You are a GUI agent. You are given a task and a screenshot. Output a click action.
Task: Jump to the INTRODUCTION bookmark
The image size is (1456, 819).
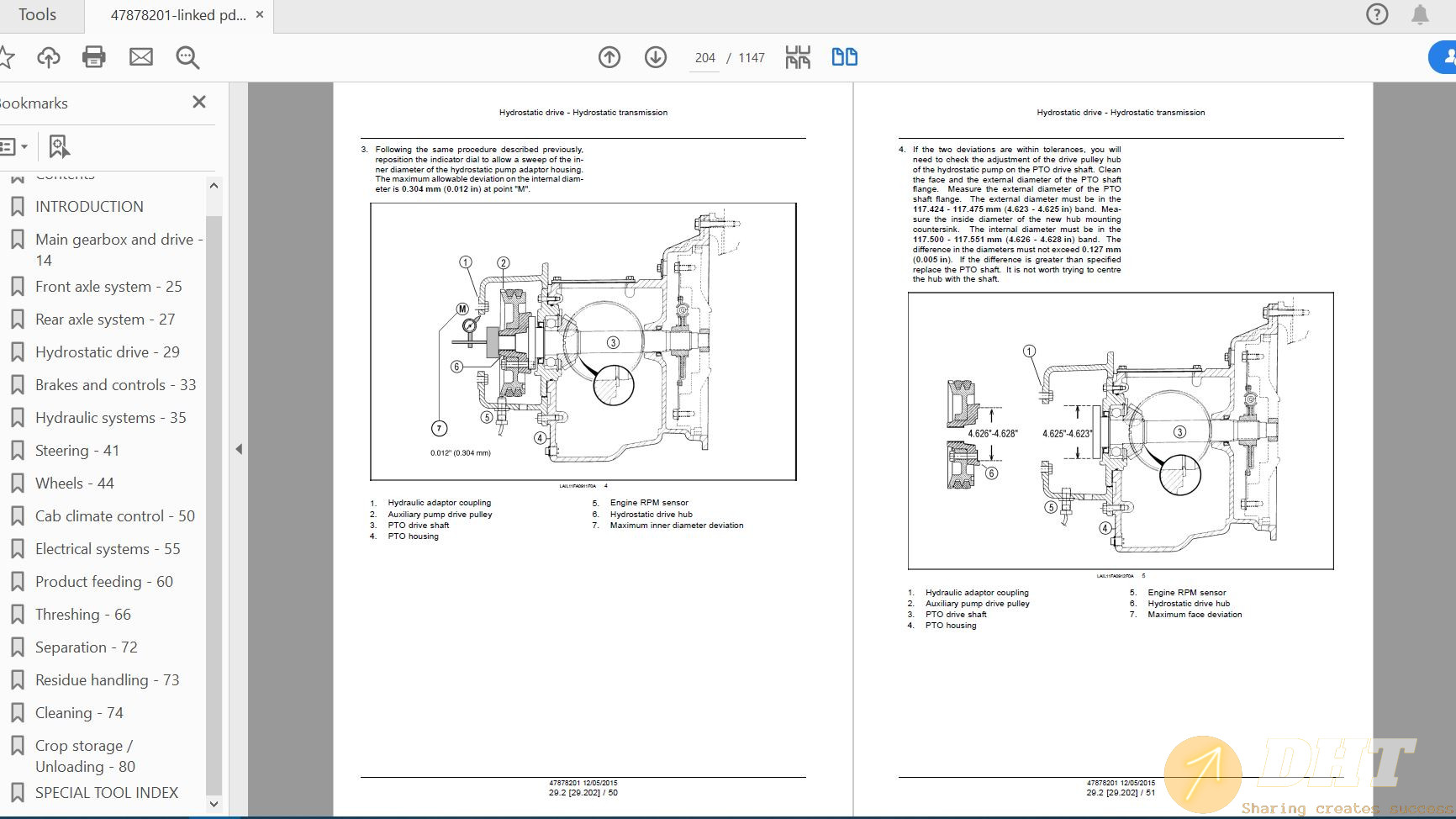coord(89,206)
